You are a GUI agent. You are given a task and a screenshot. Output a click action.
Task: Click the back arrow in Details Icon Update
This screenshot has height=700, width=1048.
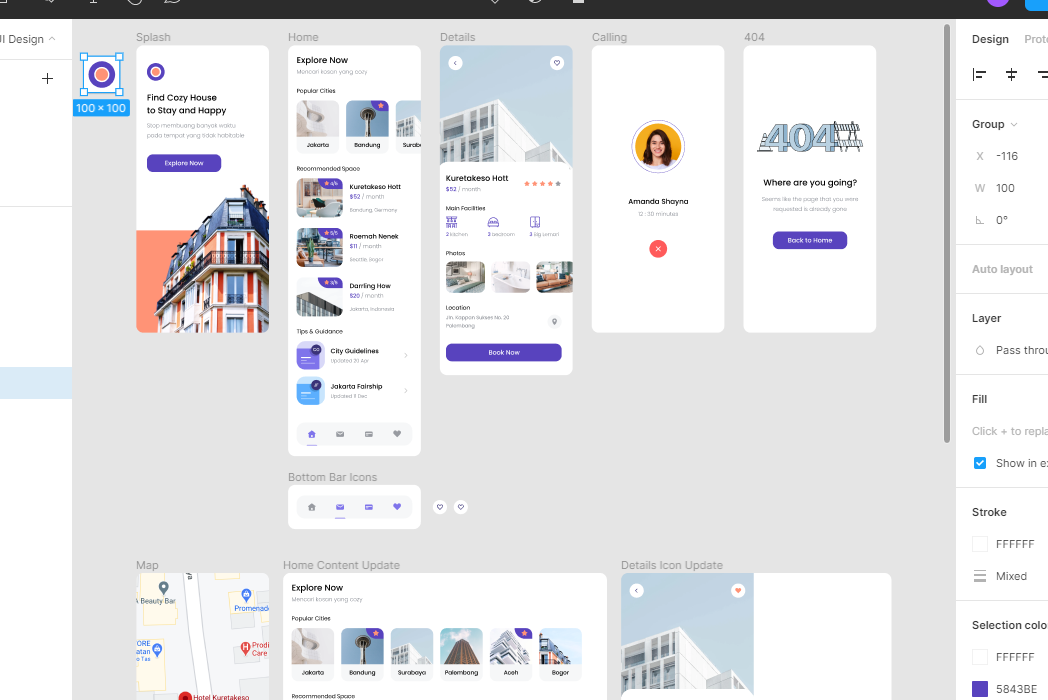coord(636,590)
